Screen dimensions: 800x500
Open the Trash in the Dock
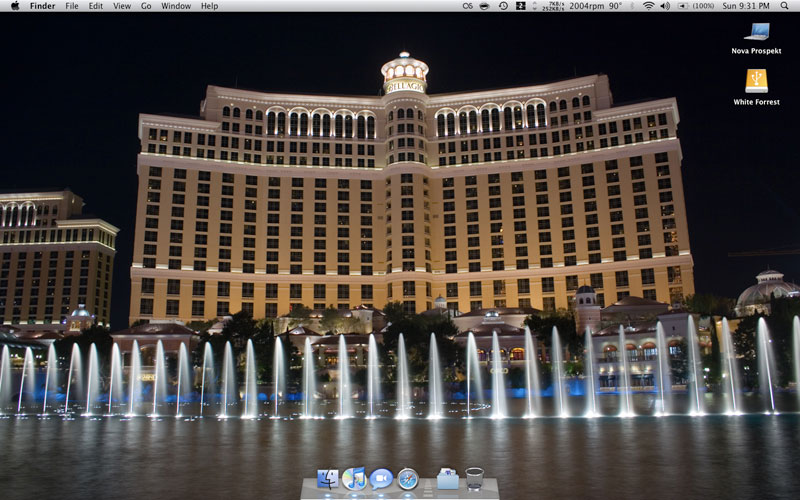[x=474, y=479]
